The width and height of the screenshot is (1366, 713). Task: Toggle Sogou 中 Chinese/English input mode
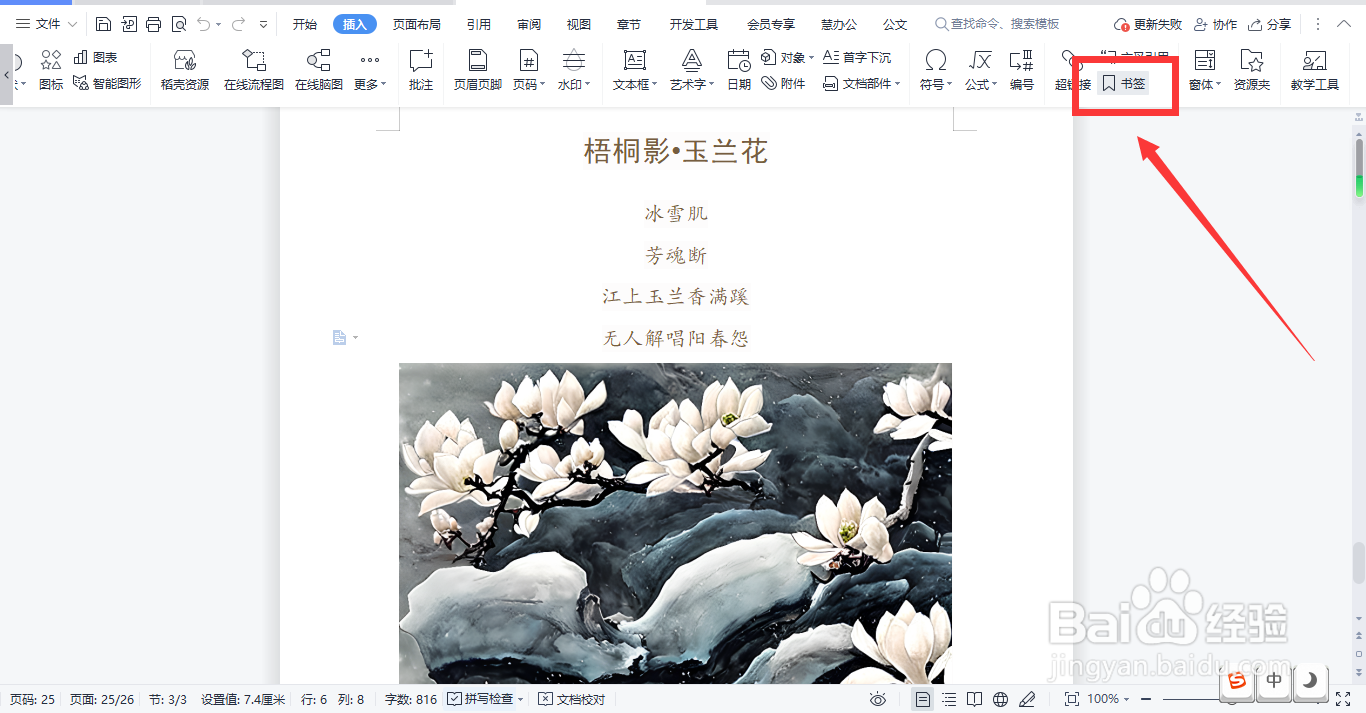tap(1274, 681)
